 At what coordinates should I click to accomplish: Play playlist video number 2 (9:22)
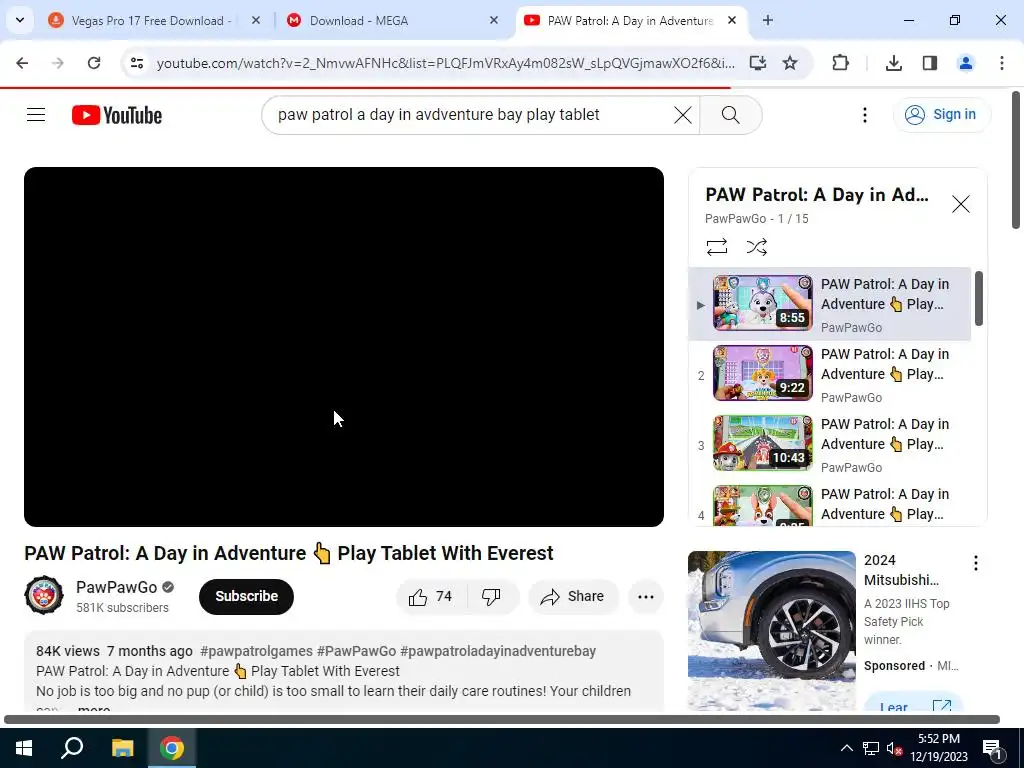pos(829,374)
